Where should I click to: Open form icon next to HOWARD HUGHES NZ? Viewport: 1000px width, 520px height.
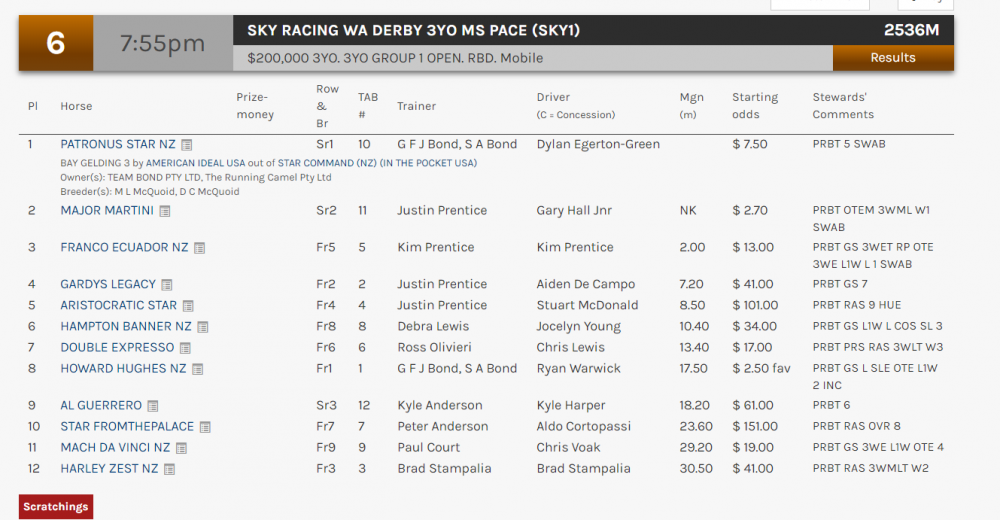tap(197, 369)
